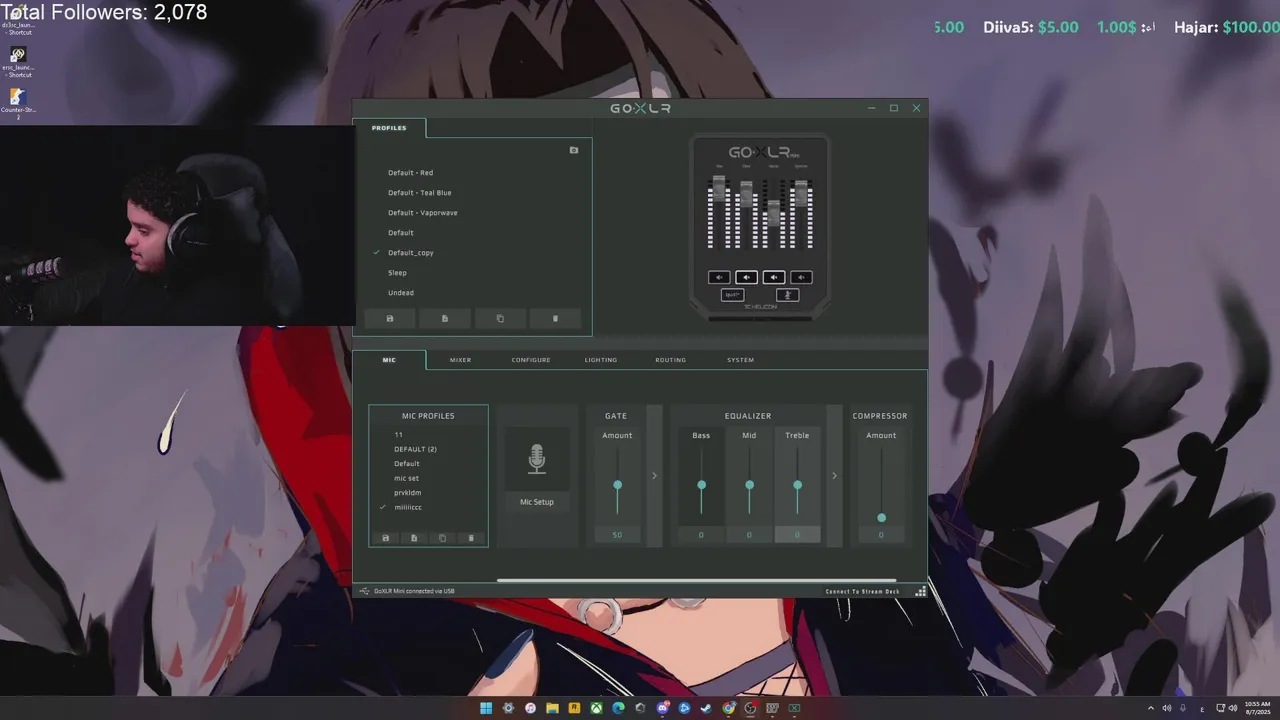Expand the Equalizer advanced settings arrow
The height and width of the screenshot is (720, 1280).
[834, 476]
